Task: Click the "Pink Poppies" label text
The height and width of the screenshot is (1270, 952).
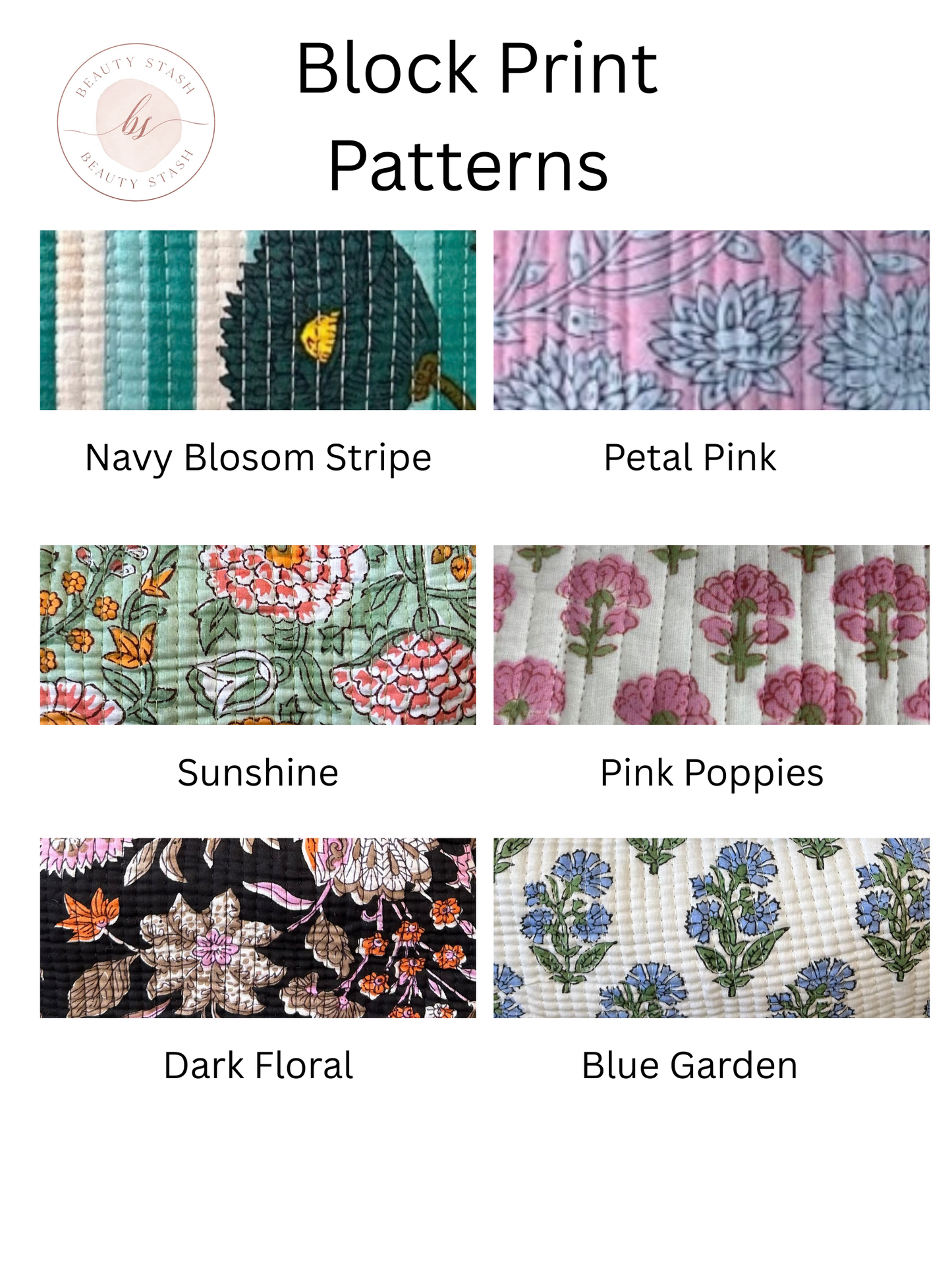Action: (x=712, y=772)
